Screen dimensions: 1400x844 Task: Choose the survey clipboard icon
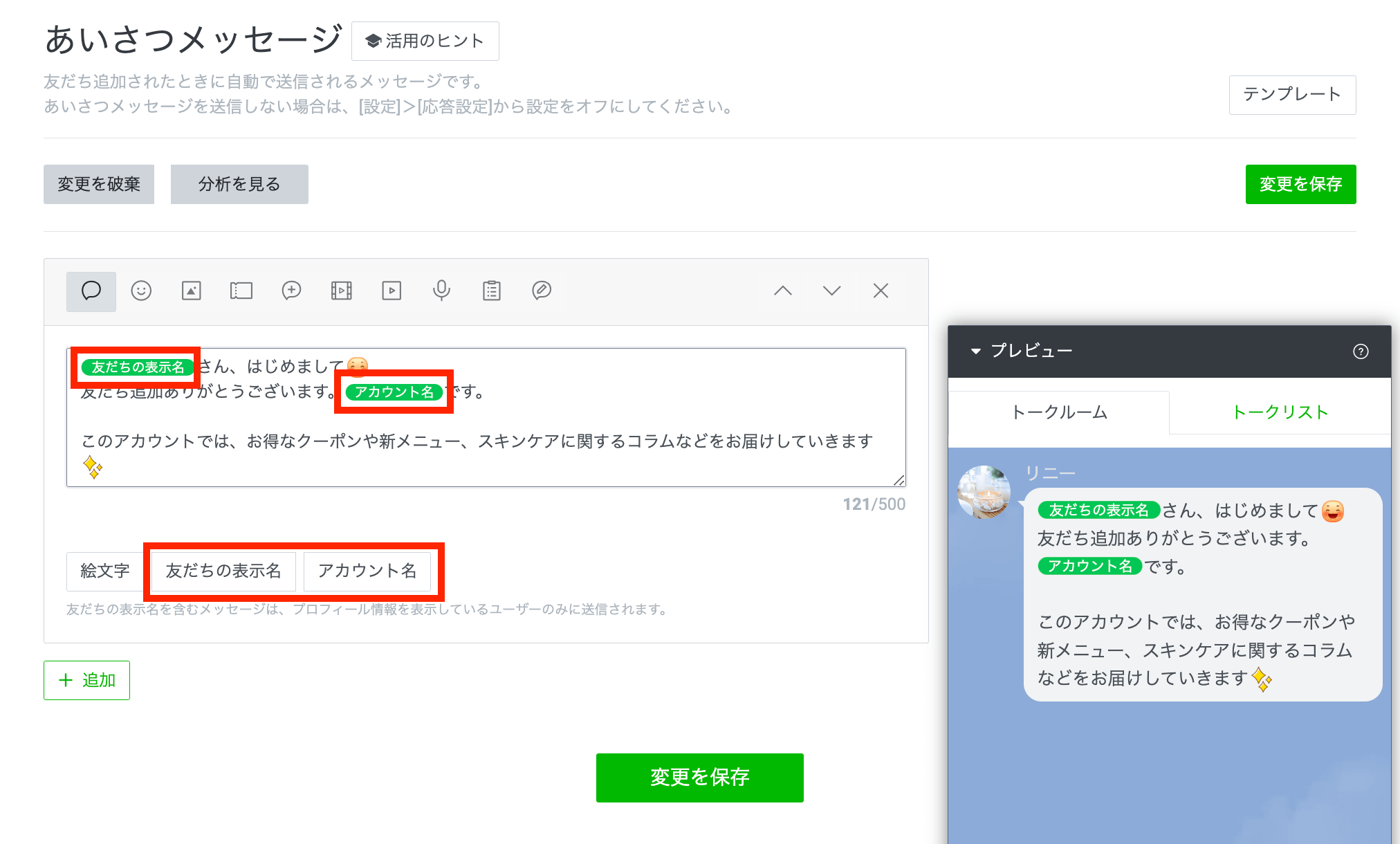coord(492,291)
